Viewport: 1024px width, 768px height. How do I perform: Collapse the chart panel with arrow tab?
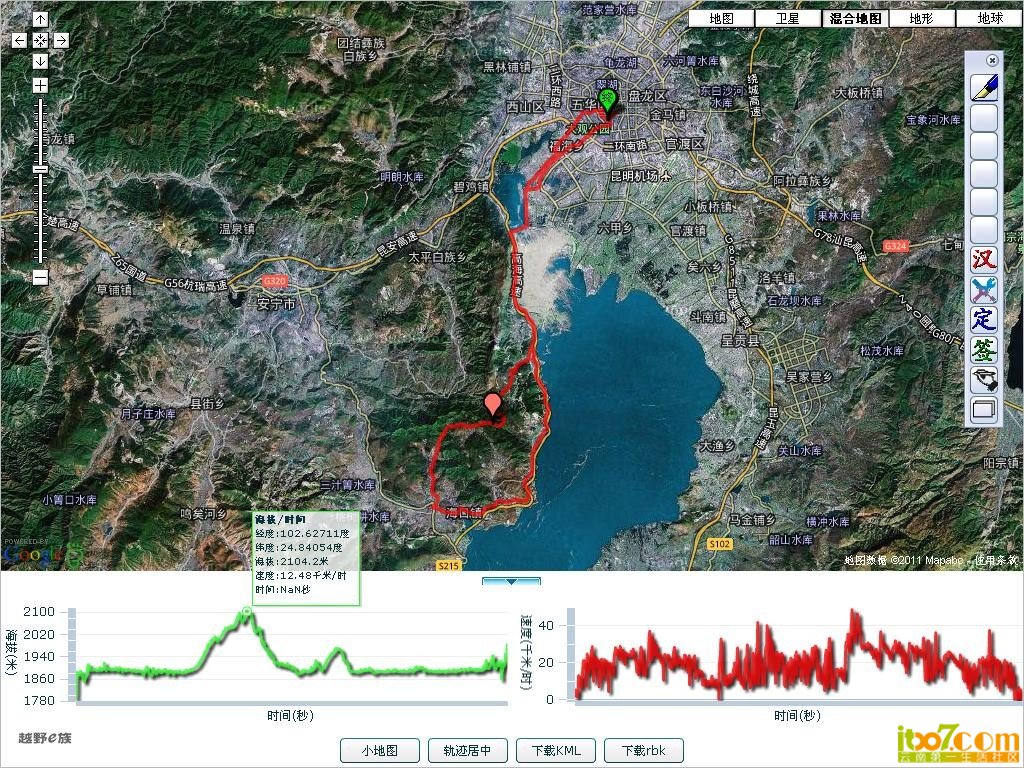pos(511,581)
